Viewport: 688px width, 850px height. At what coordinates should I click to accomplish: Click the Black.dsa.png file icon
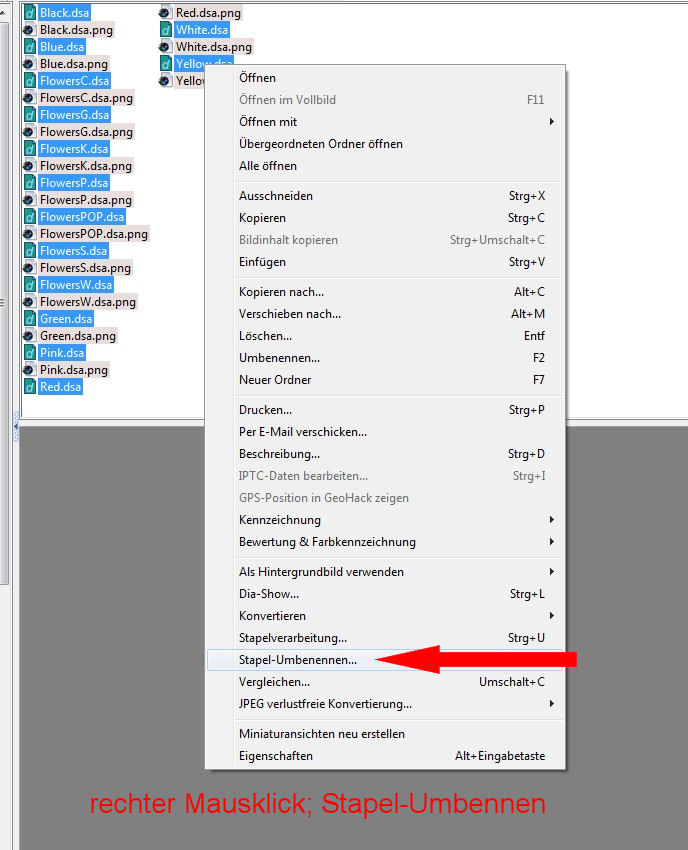click(x=29, y=30)
